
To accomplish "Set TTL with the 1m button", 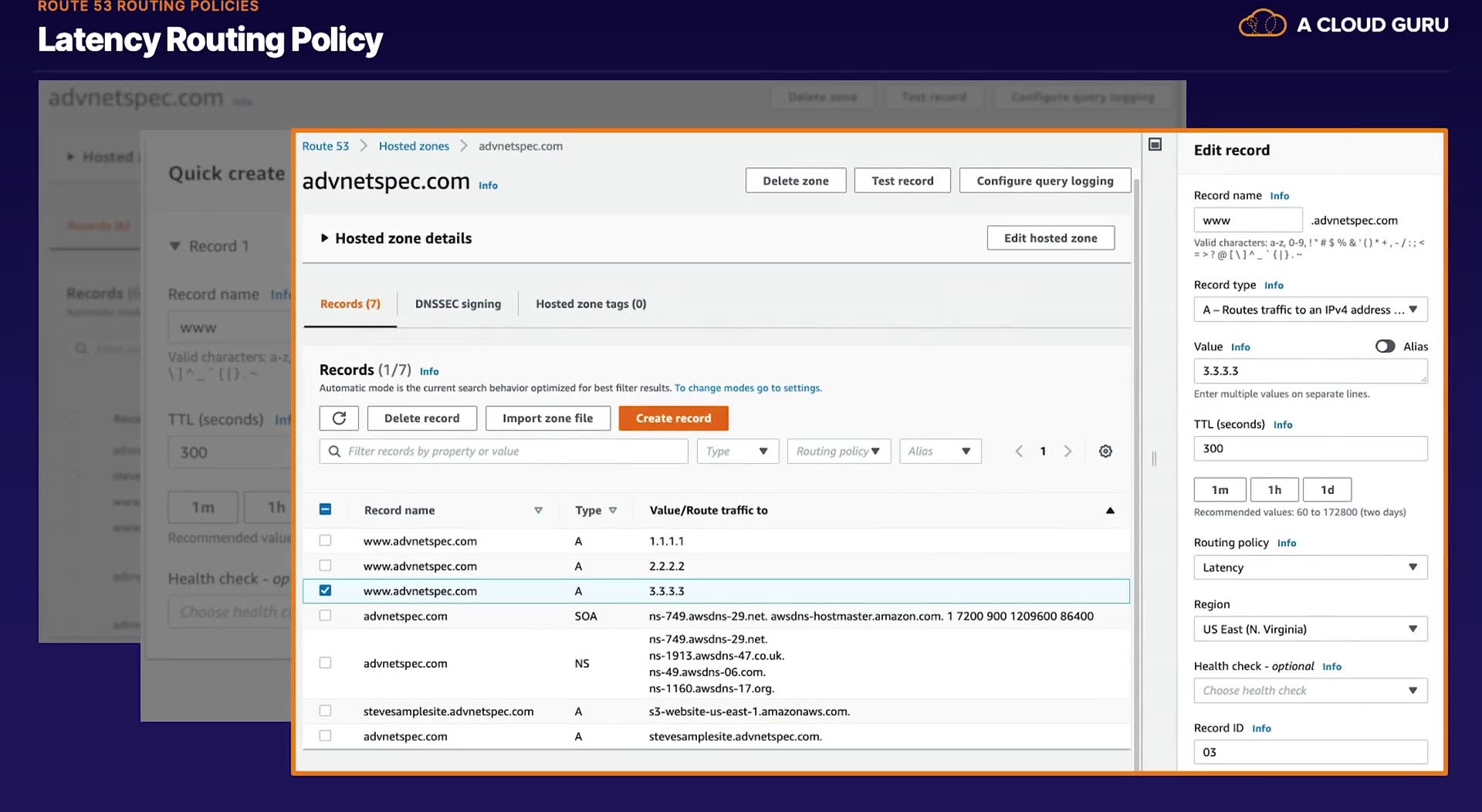I will pos(1220,489).
